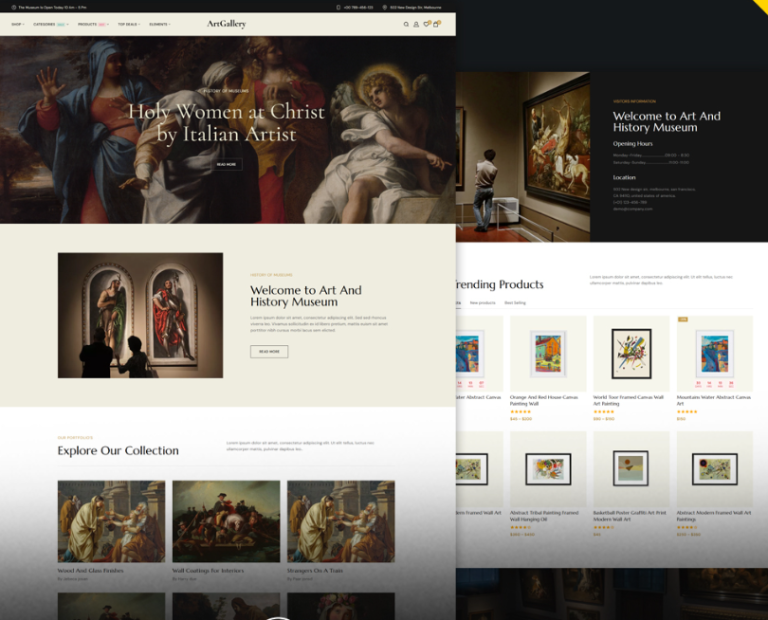This screenshot has width=768, height=620.
Task: Open the Elements menu
Action: [159, 24]
